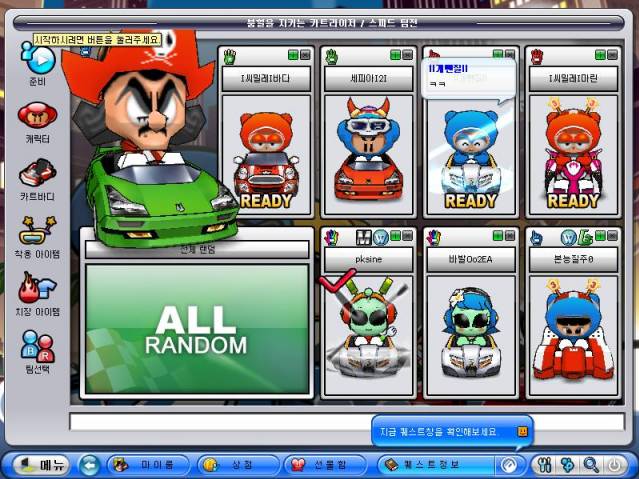Click the ㅋㅋ chat speech bubble

[469, 79]
